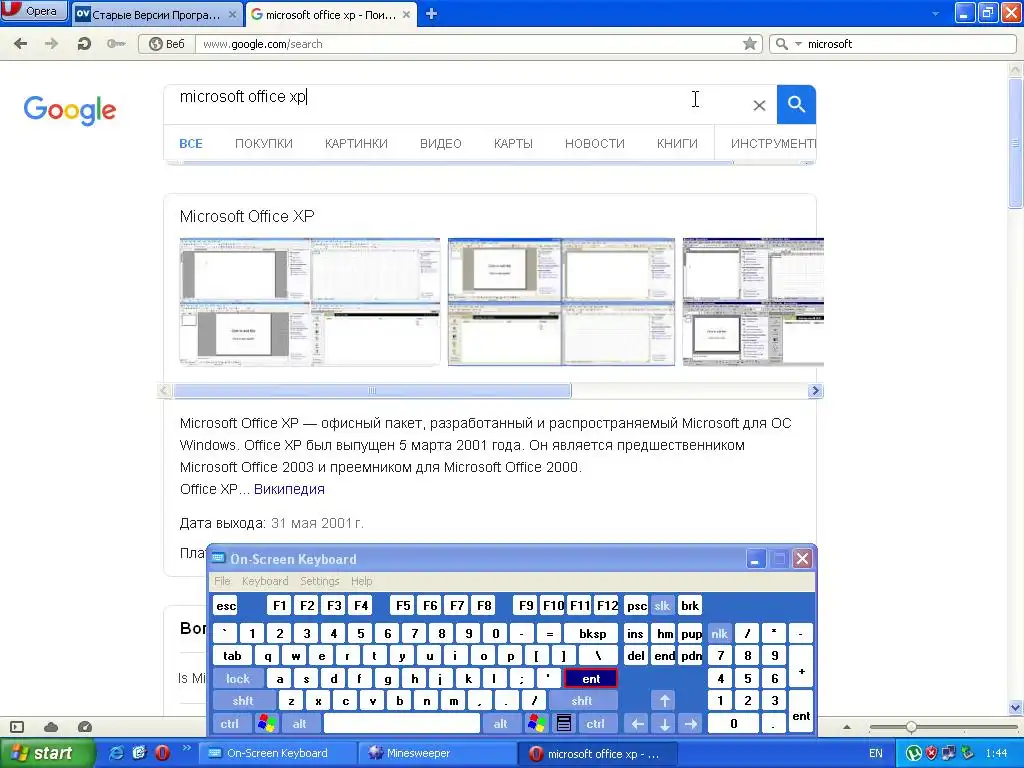
Task: Toggle the left ctrl key
Action: [x=229, y=724]
